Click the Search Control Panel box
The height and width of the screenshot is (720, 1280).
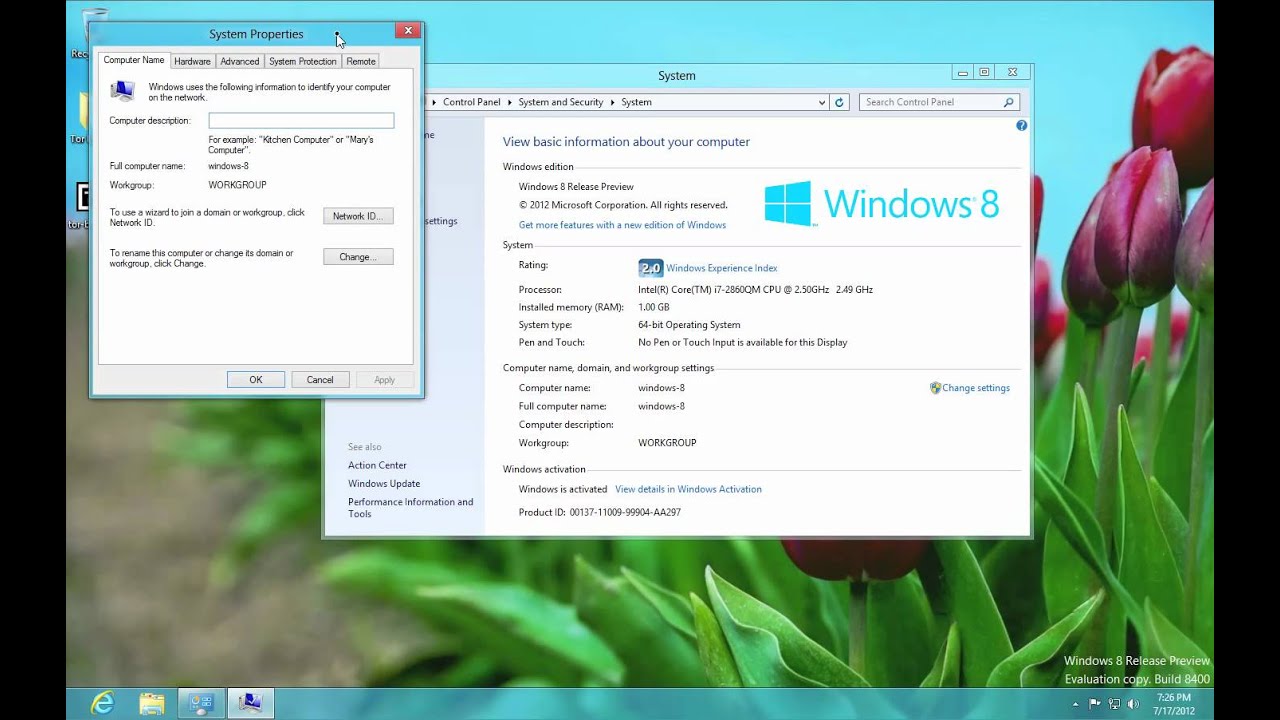coord(930,102)
